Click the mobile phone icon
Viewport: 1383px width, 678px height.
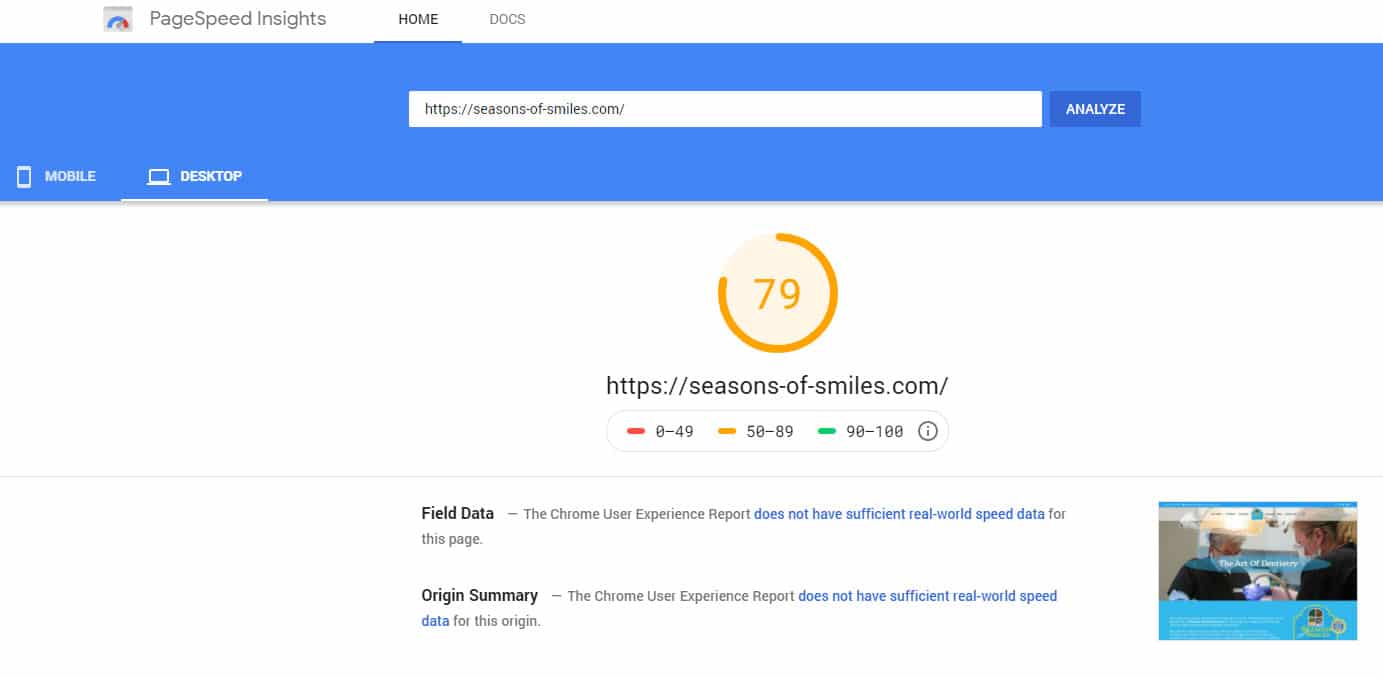coord(24,177)
